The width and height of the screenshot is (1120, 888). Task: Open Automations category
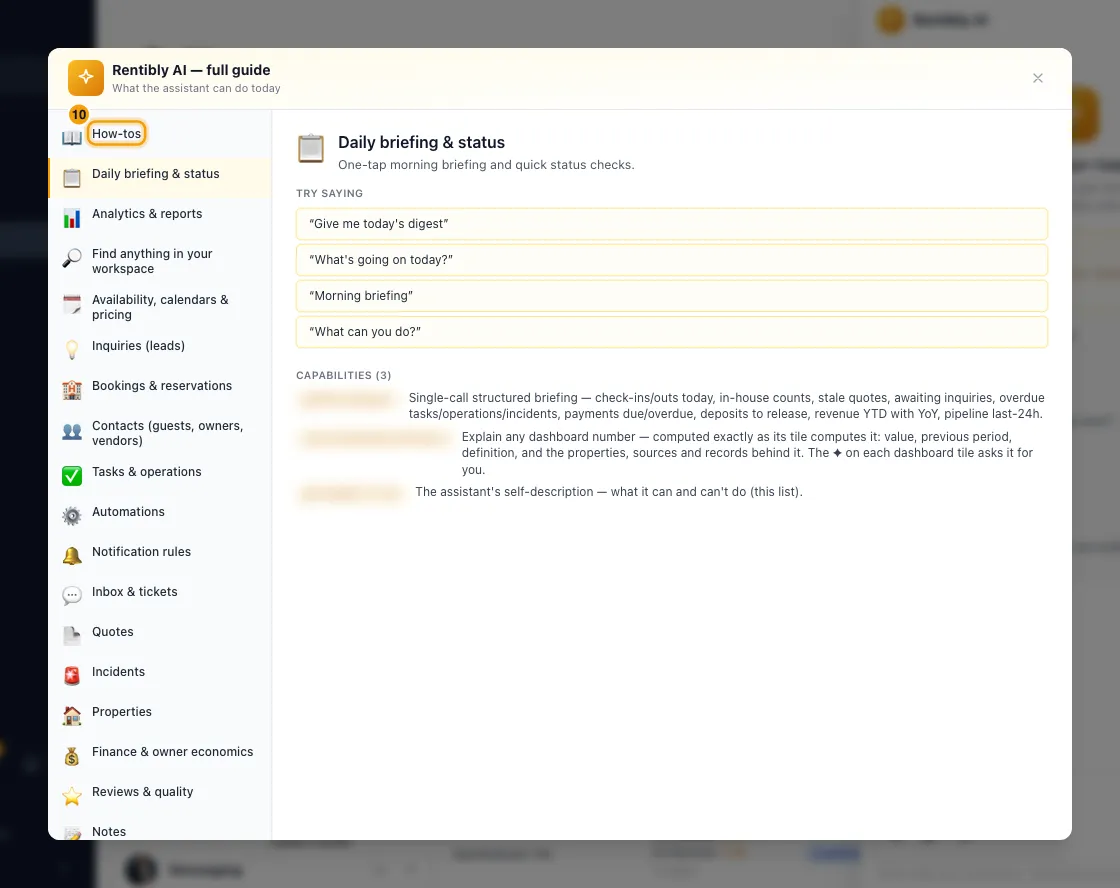pos(160,515)
